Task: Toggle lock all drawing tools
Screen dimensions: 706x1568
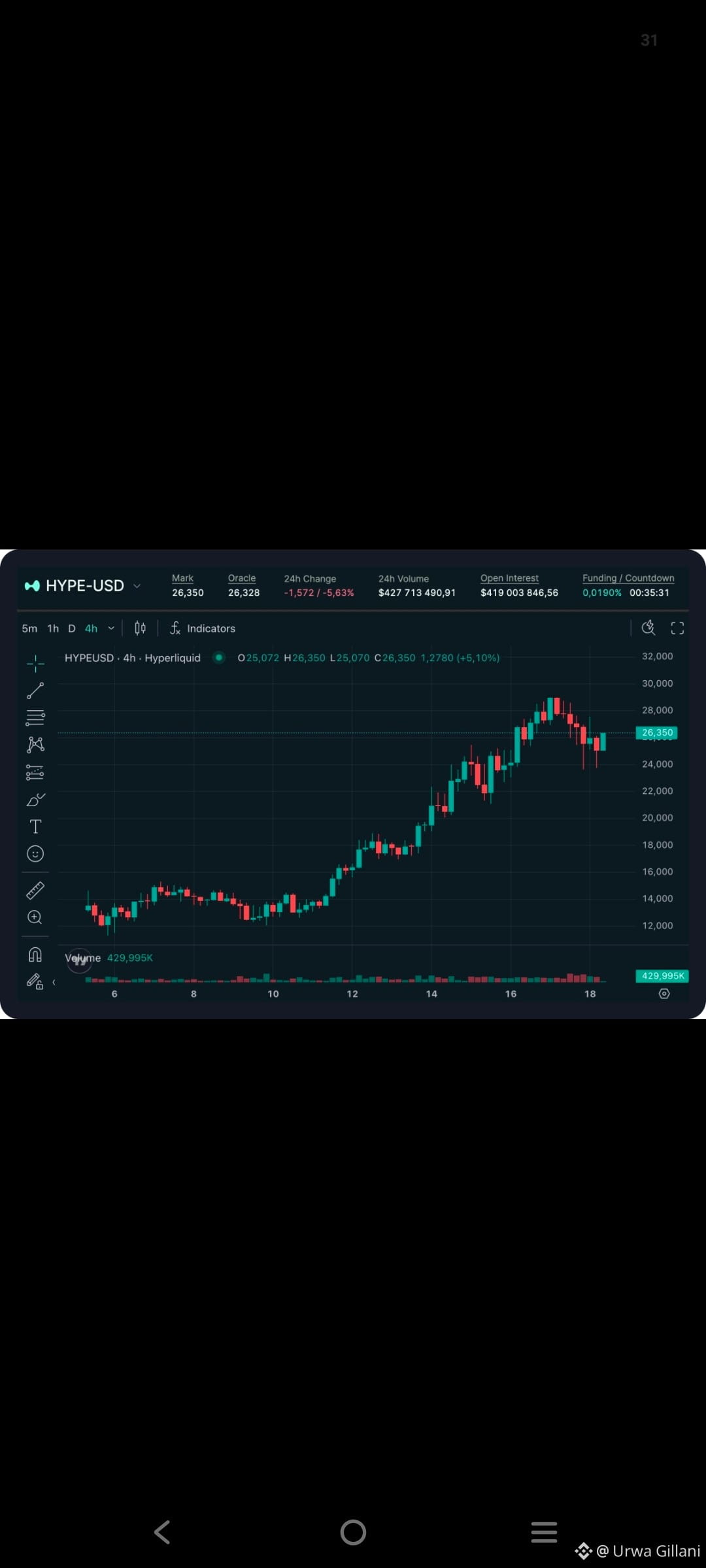Action: pyautogui.click(x=35, y=981)
